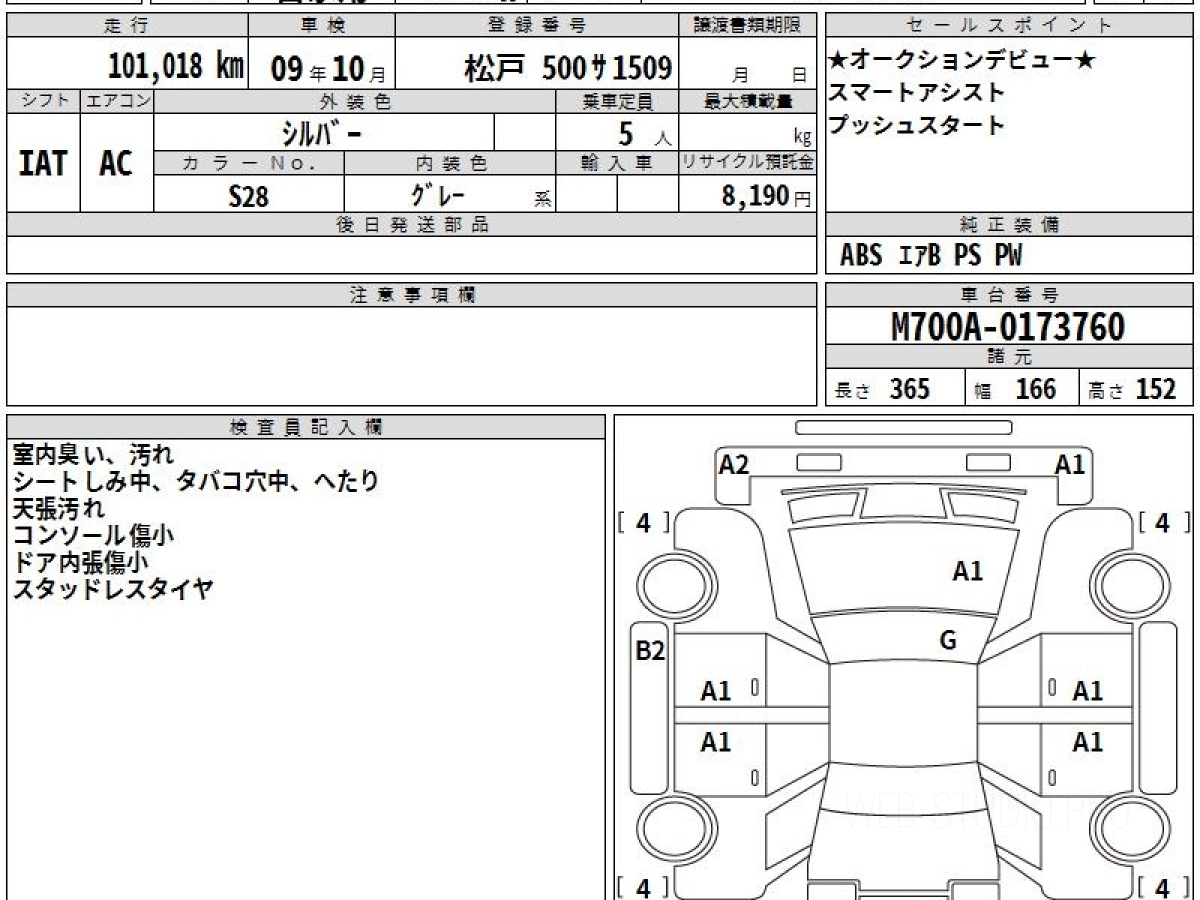Click the G mark on windshield

click(x=948, y=641)
